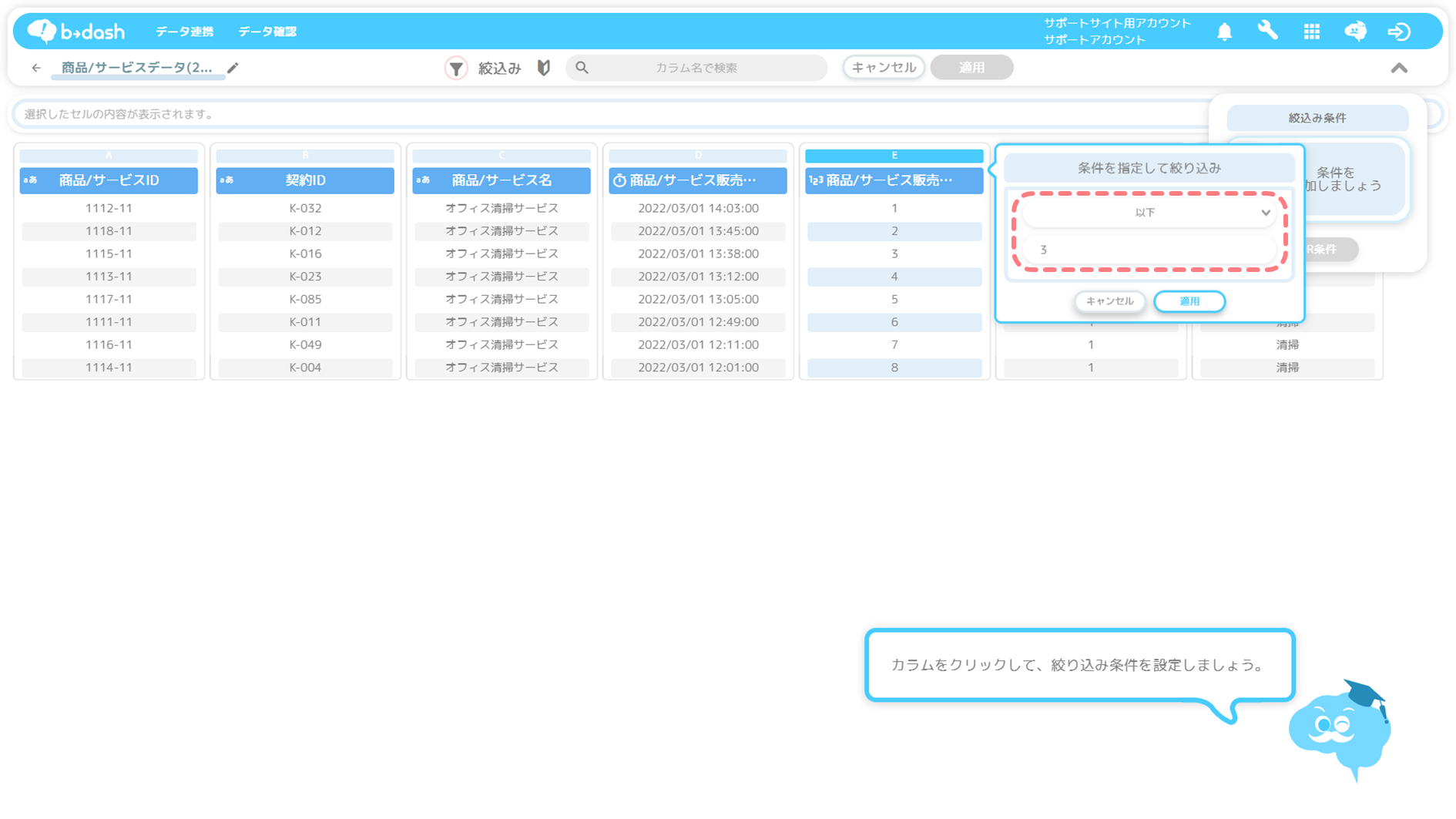The image size is (1456, 819).
Task: Click the text type icon on 商品/サービスID
Action: tap(30, 180)
